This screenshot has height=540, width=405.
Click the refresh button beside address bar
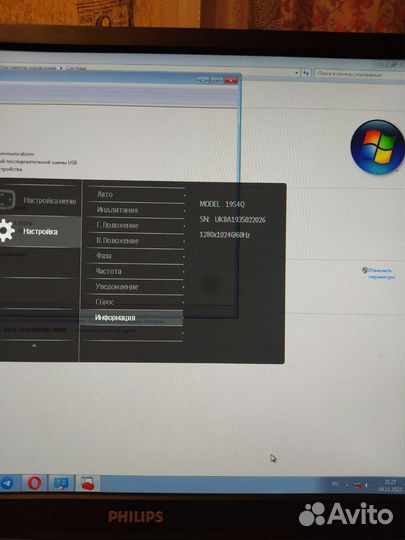(306, 73)
